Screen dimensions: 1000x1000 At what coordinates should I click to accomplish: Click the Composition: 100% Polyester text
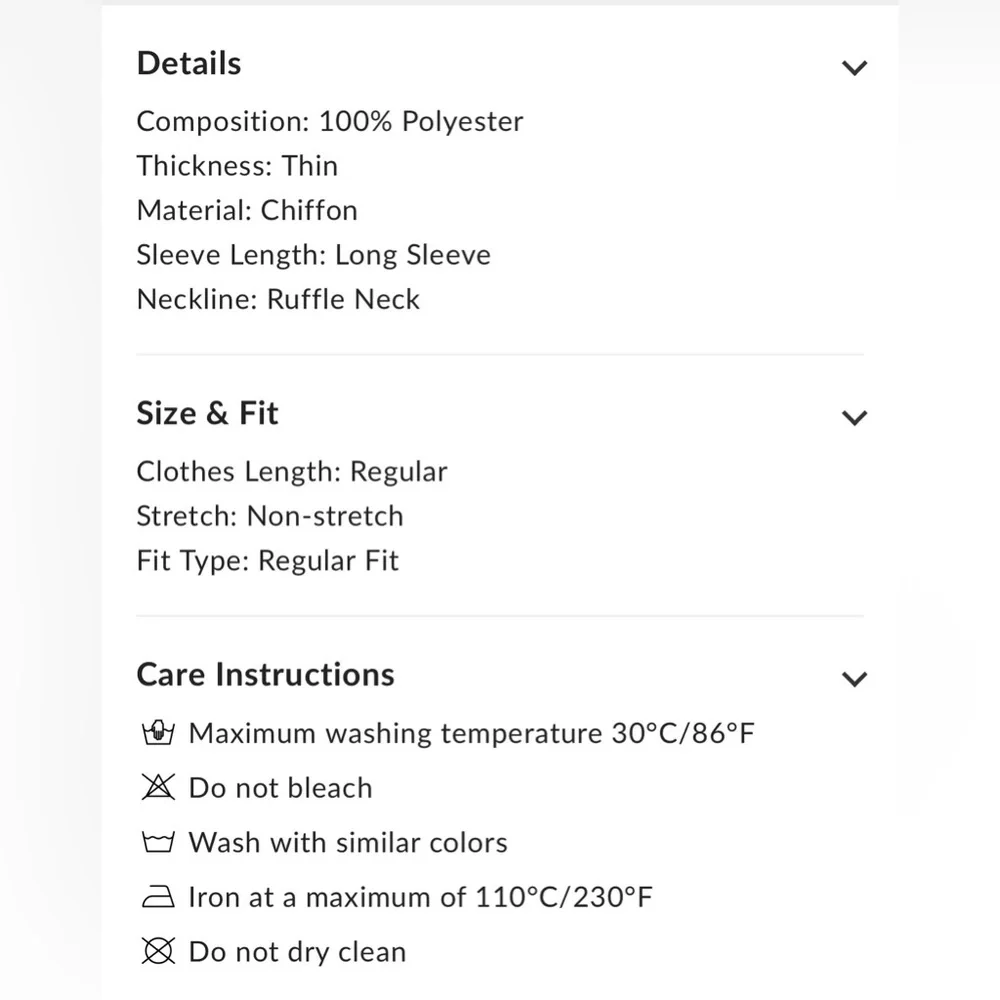point(330,122)
